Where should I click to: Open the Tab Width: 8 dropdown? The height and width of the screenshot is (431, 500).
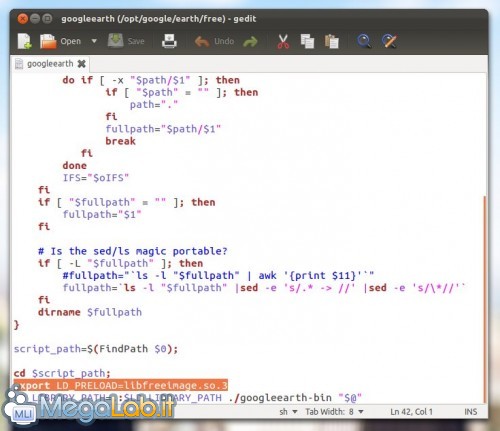click(x=334, y=412)
